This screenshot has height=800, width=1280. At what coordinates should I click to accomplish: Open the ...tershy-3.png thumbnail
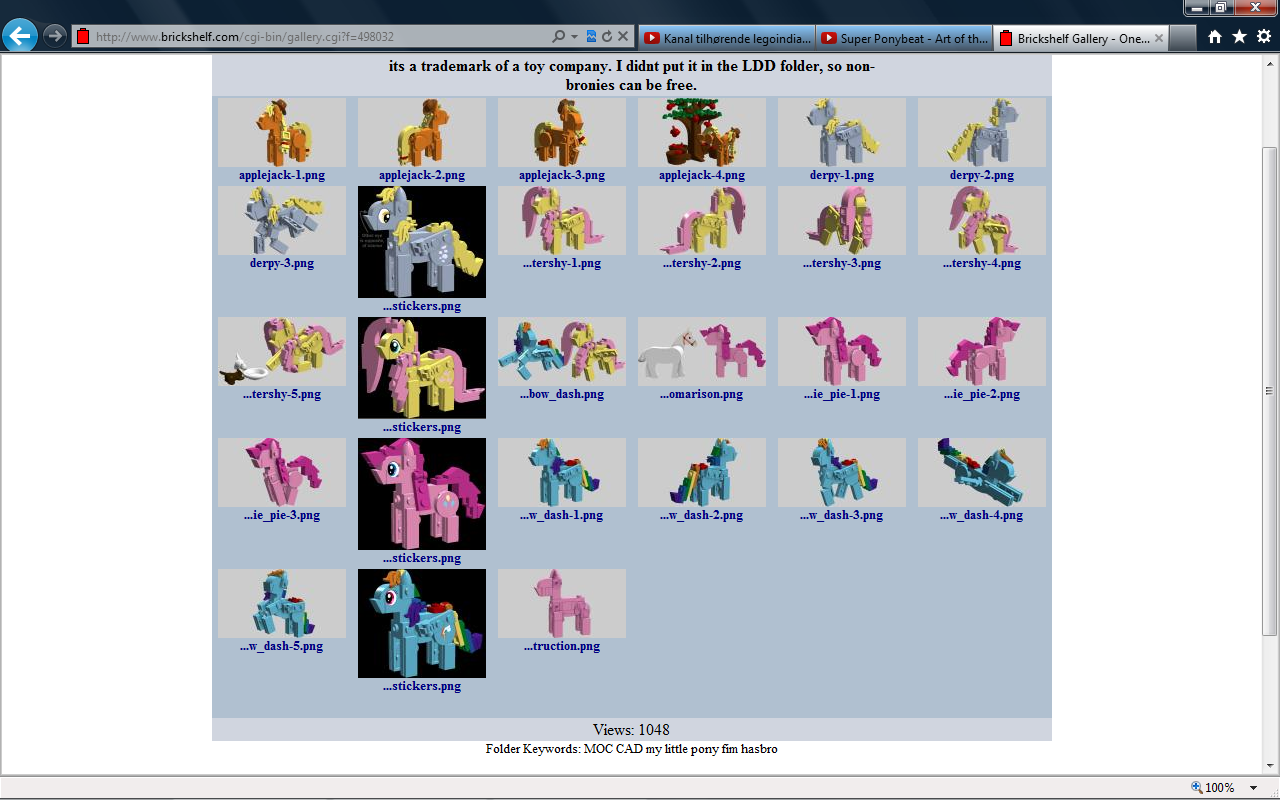[x=842, y=220]
